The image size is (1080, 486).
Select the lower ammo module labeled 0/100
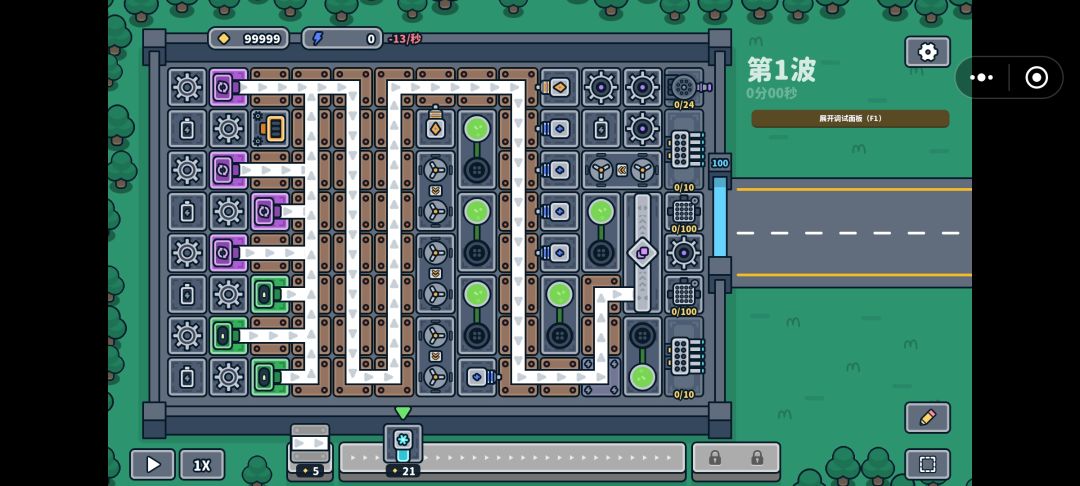point(684,295)
